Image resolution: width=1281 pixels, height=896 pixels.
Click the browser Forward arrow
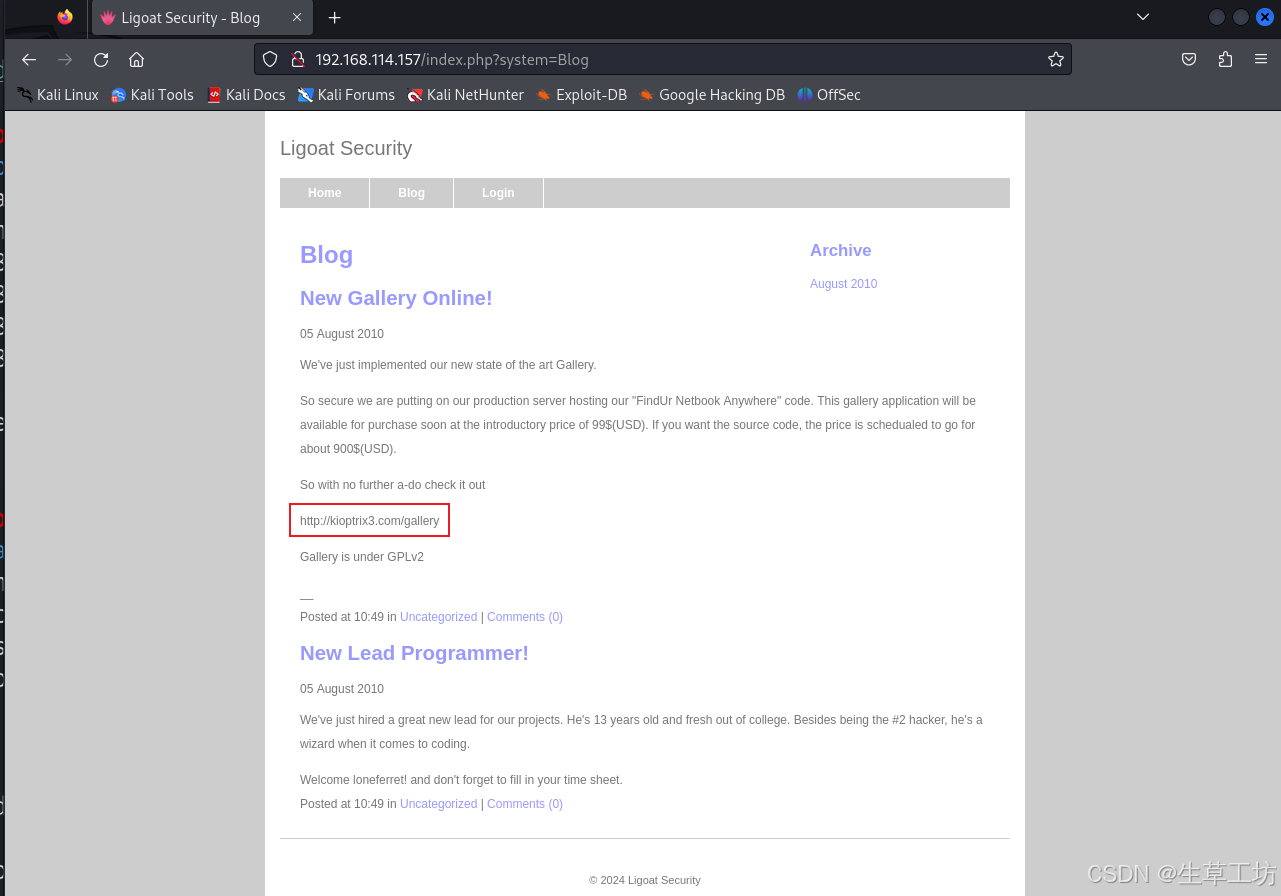(65, 60)
